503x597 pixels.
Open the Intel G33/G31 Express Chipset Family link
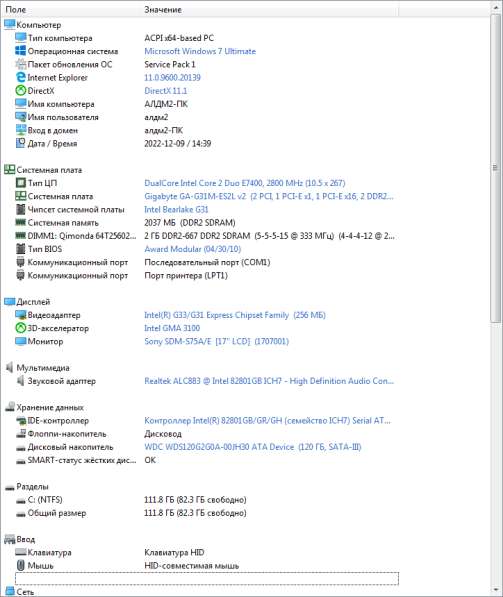point(235,315)
